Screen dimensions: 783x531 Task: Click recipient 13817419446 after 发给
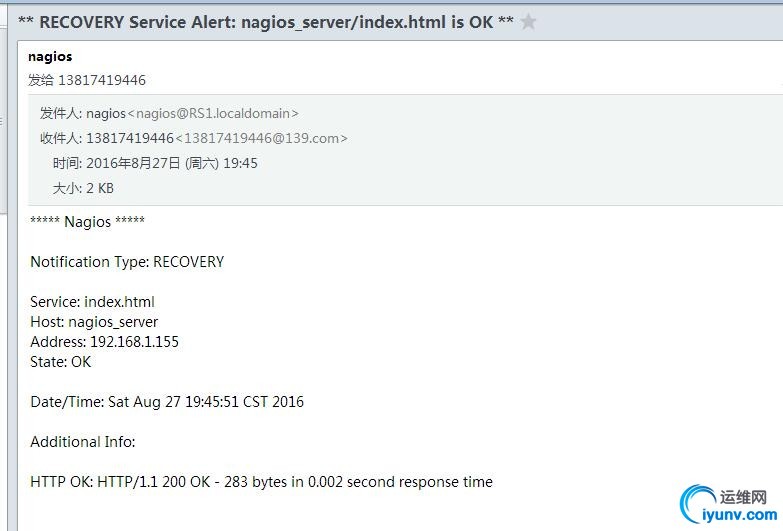[x=102, y=80]
